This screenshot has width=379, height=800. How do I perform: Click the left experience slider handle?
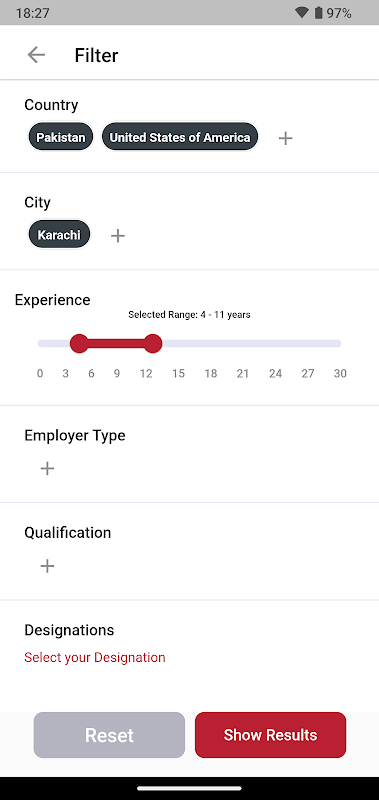(79, 343)
